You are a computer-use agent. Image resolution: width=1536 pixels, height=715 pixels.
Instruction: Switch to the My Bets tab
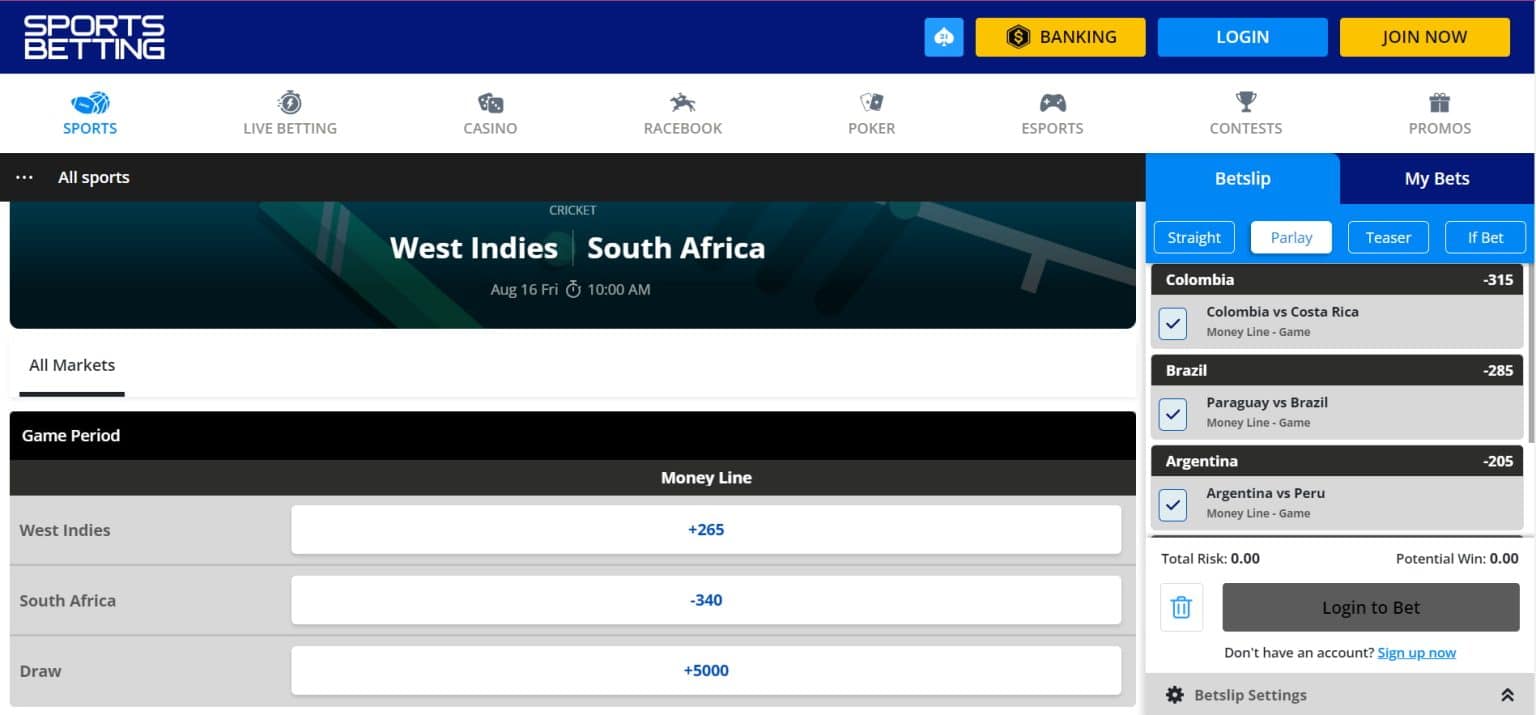(x=1436, y=178)
